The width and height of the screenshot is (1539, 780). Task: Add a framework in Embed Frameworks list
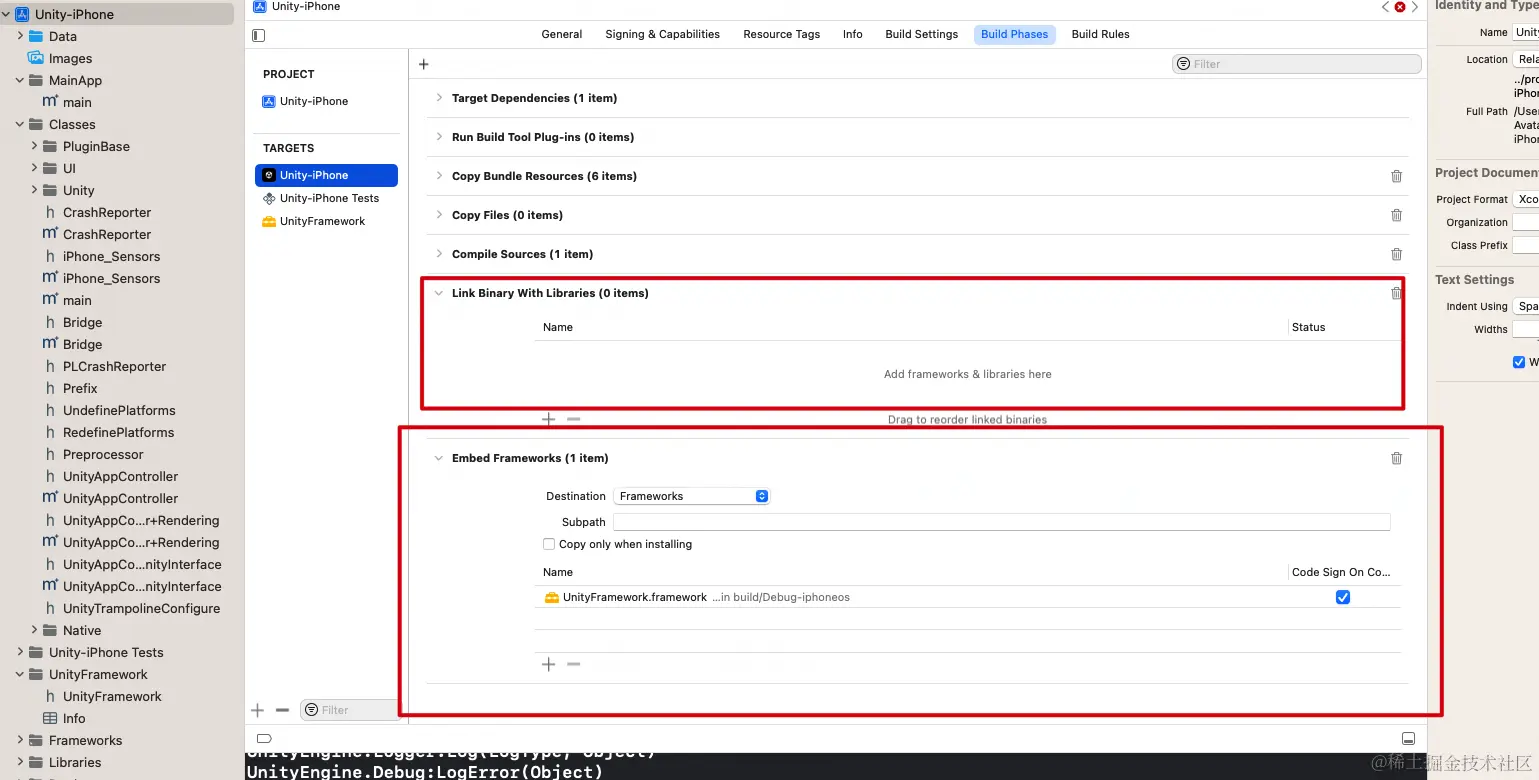[x=548, y=664]
